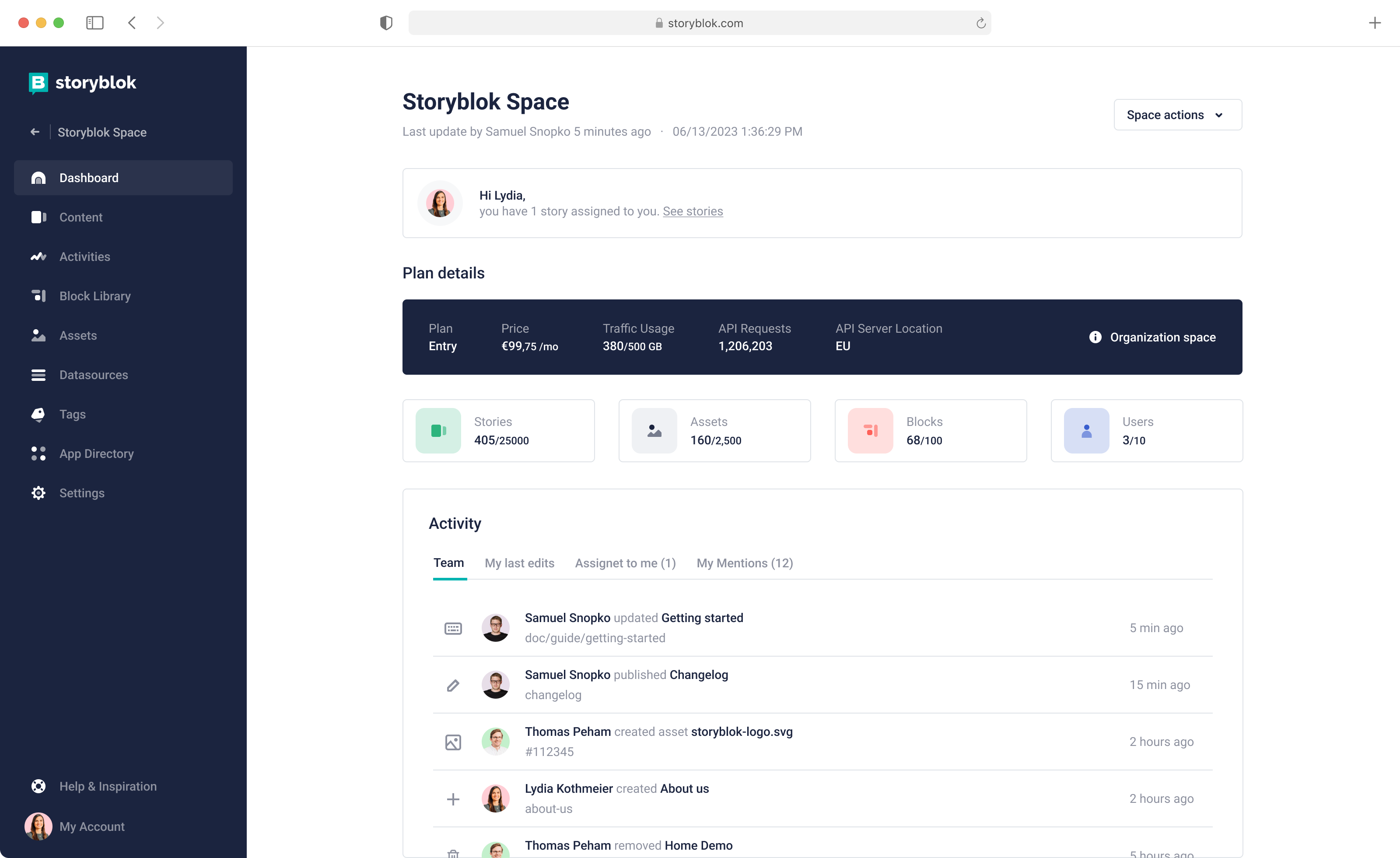Screen dimensions: 1400x858
Task: Open Settings from the sidebar
Action: coord(82,493)
